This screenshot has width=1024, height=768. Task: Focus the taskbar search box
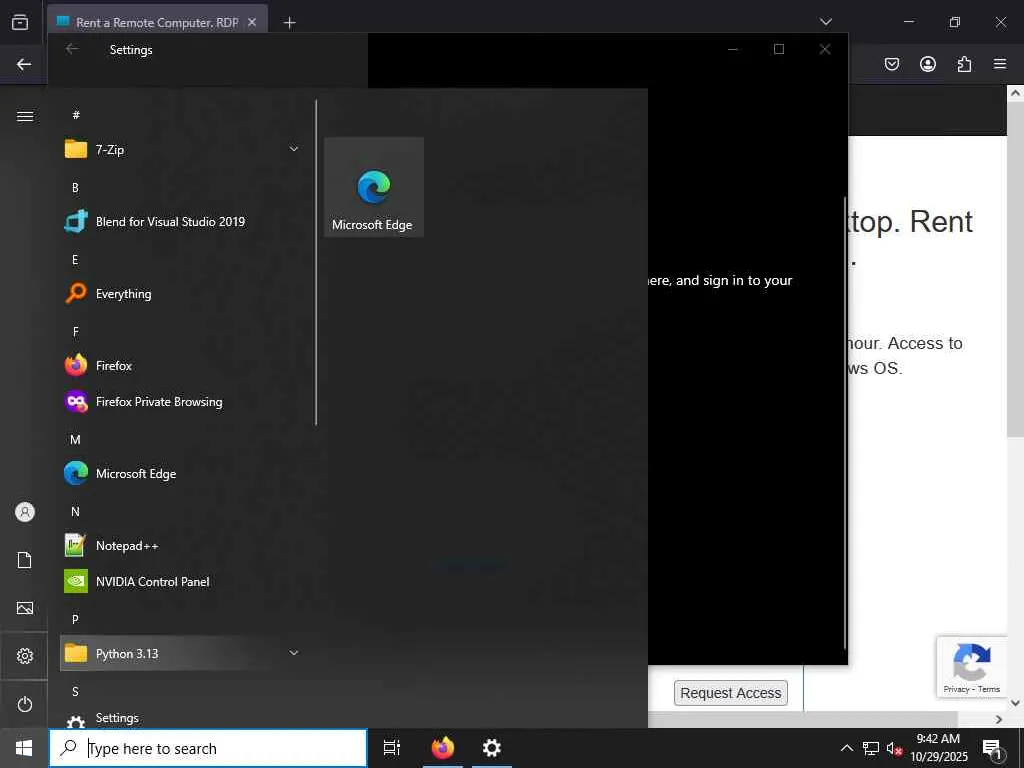pyautogui.click(x=208, y=748)
